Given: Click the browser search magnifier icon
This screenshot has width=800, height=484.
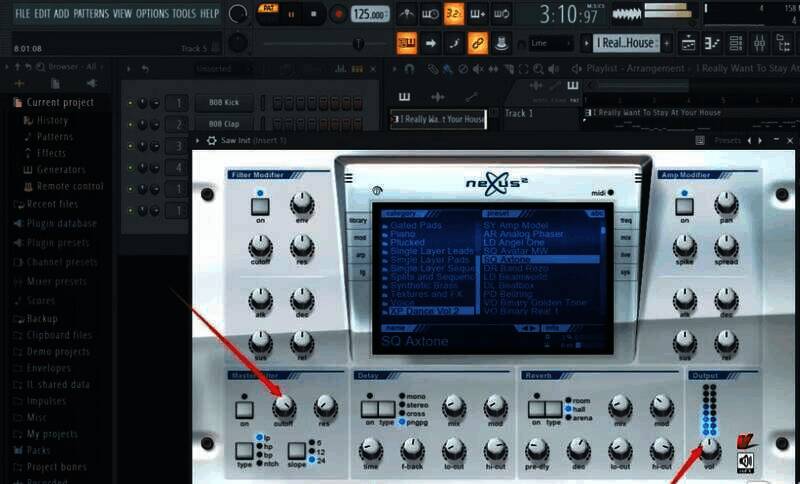Looking at the screenshot, I should pos(40,67).
